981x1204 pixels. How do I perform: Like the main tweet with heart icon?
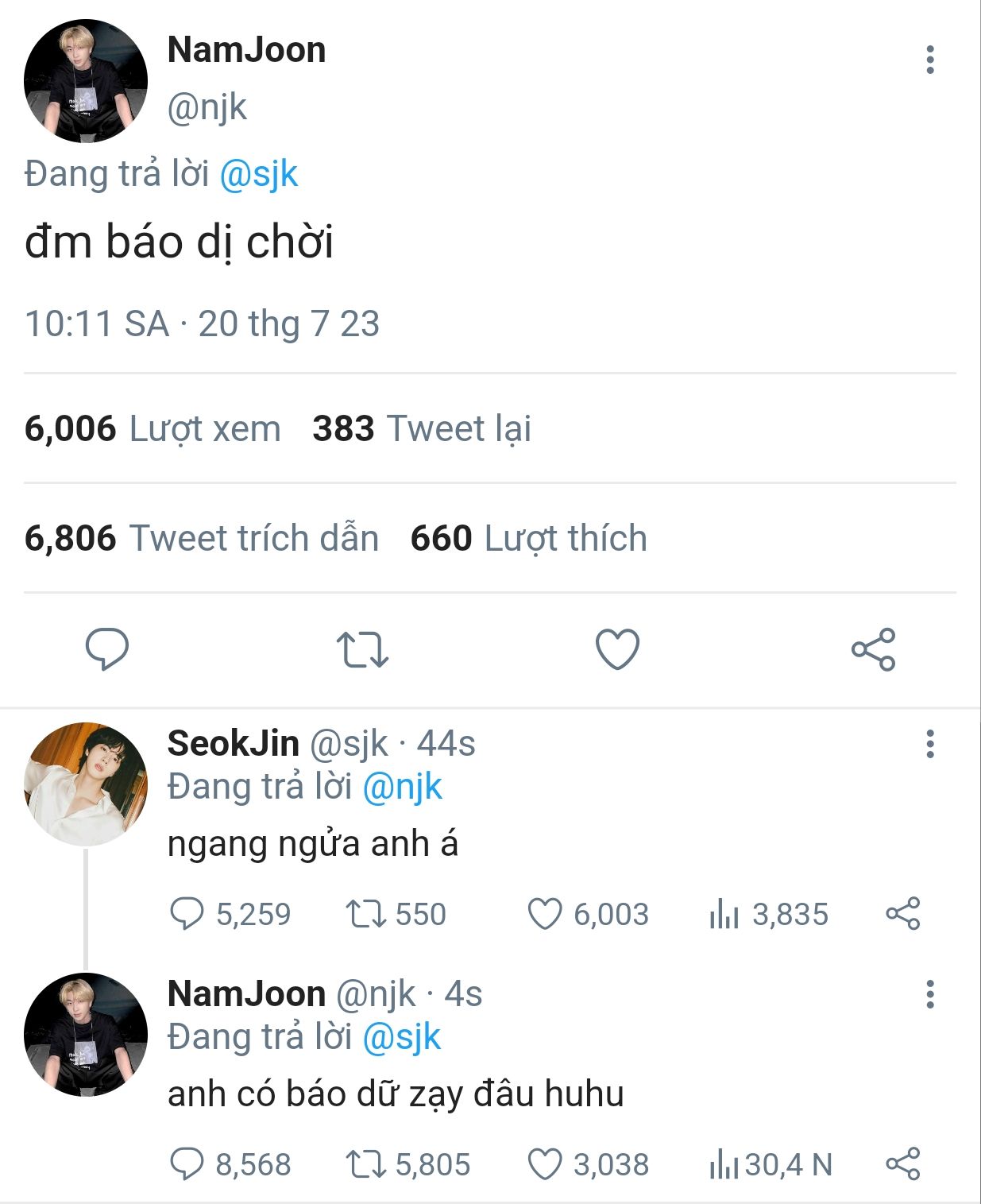(x=617, y=649)
